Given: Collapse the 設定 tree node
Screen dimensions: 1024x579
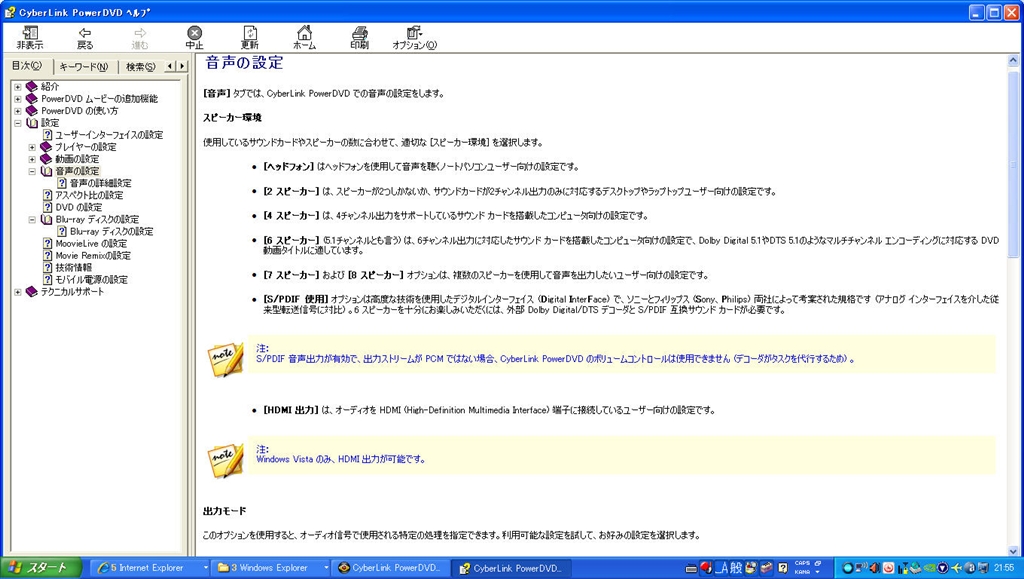Looking at the screenshot, I should (18, 123).
